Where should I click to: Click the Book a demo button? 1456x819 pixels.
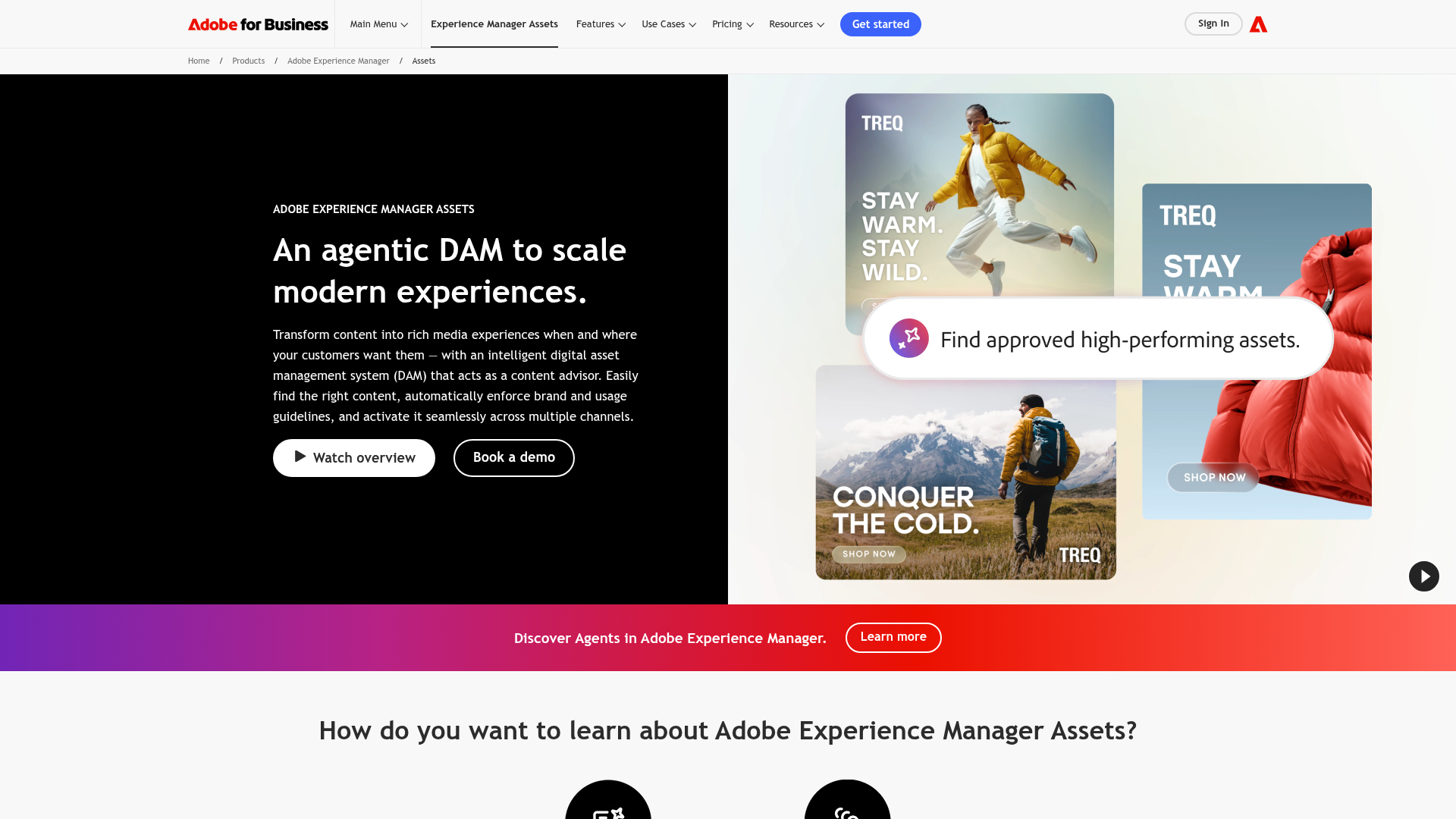click(x=514, y=458)
